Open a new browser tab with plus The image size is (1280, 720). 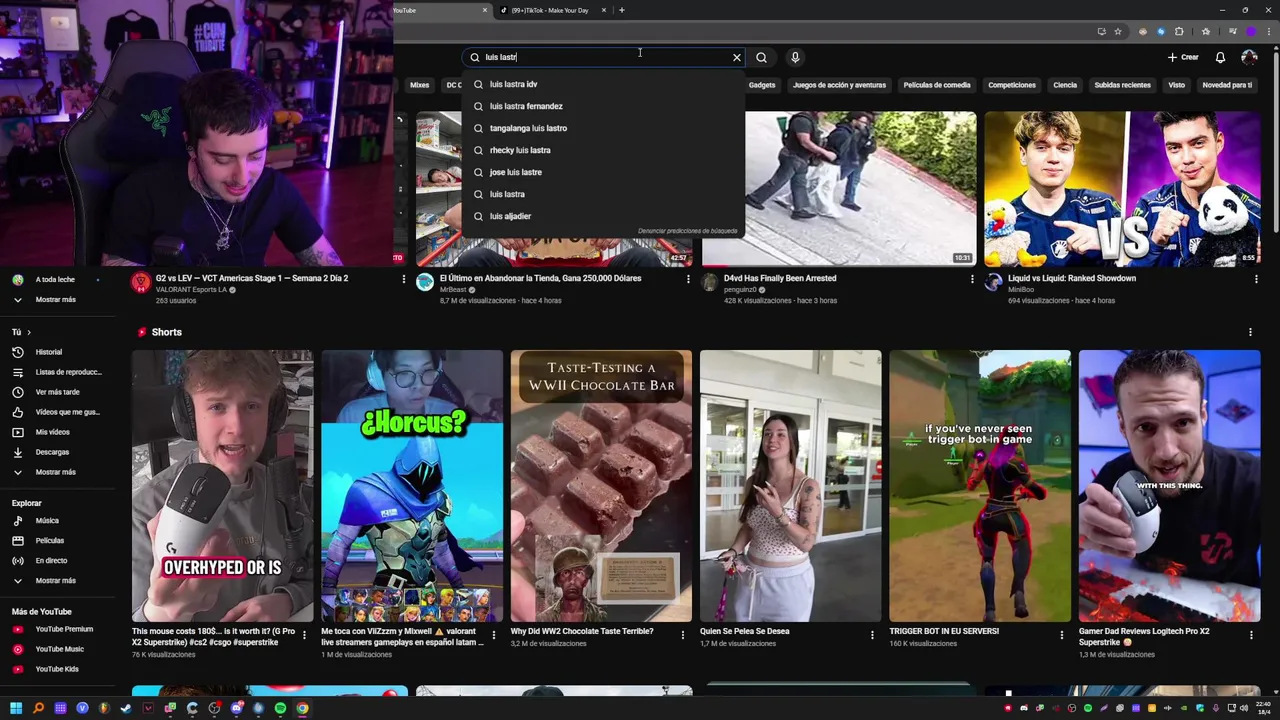point(621,10)
